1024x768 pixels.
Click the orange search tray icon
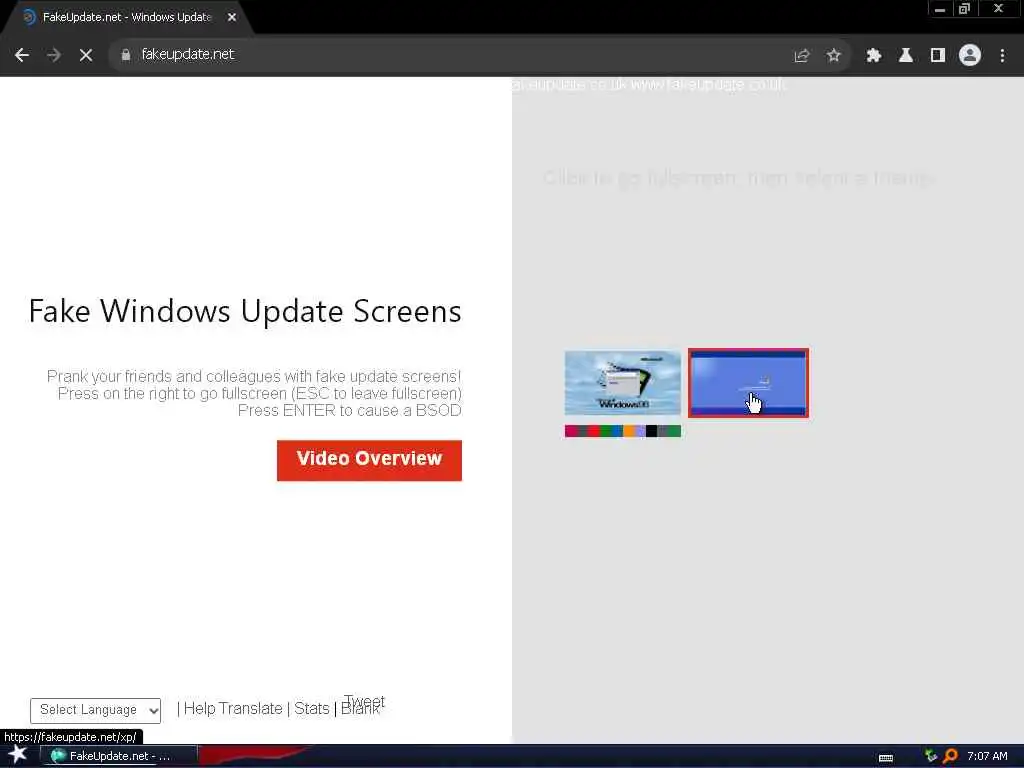pyautogui.click(x=950, y=756)
